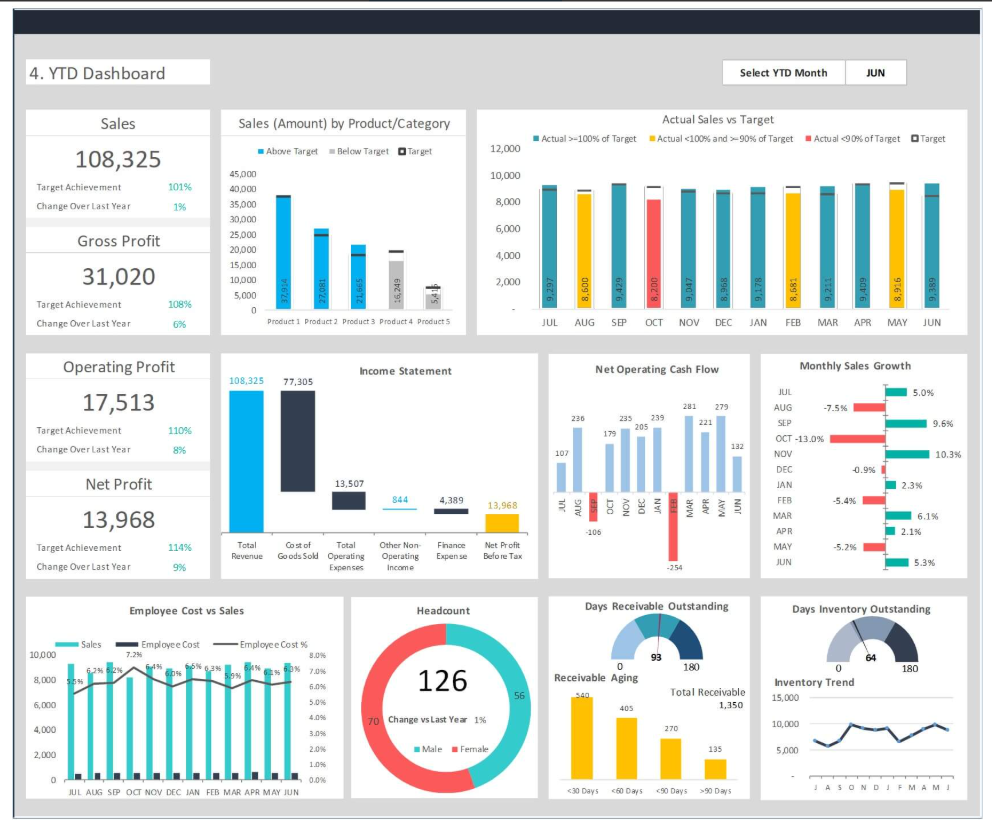Screen dimensions: 992x820
Task: Open the JUN month selector cell
Action: pyautogui.click(x=875, y=73)
